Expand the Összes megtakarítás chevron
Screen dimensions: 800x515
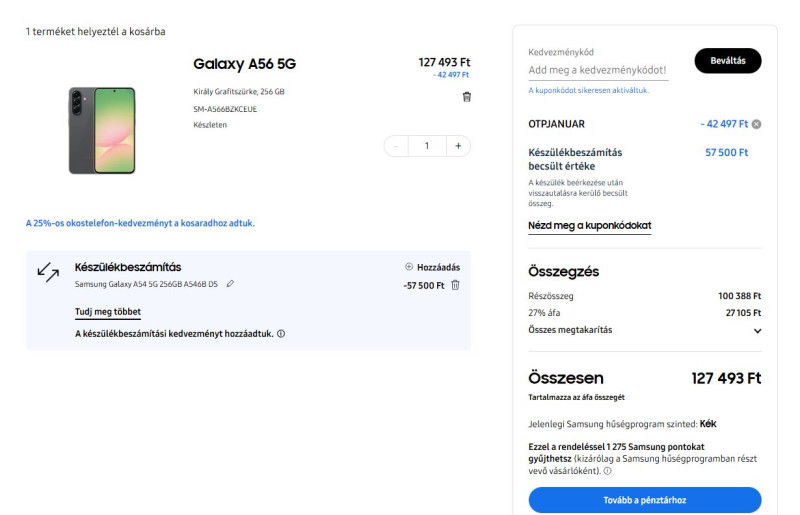(757, 331)
